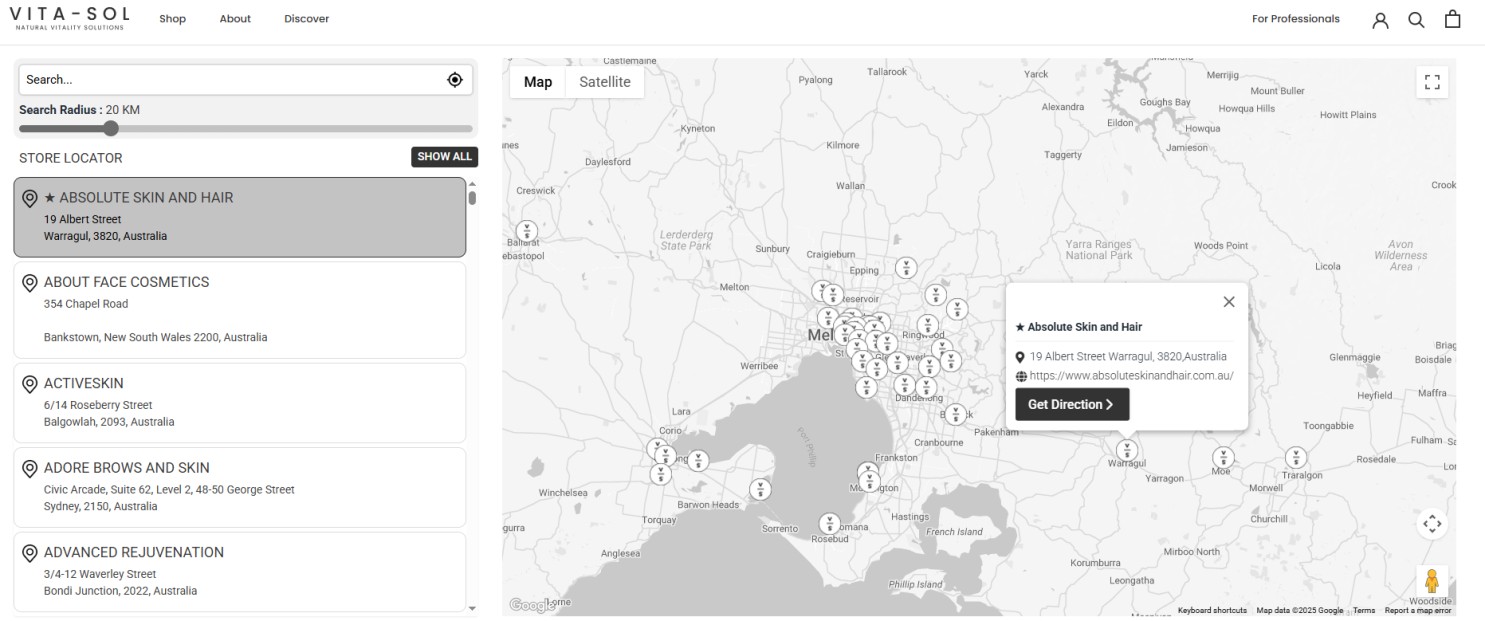Screen dimensions: 1485x621
Task: Click the Search Radius slider handle
Action: coord(111,128)
